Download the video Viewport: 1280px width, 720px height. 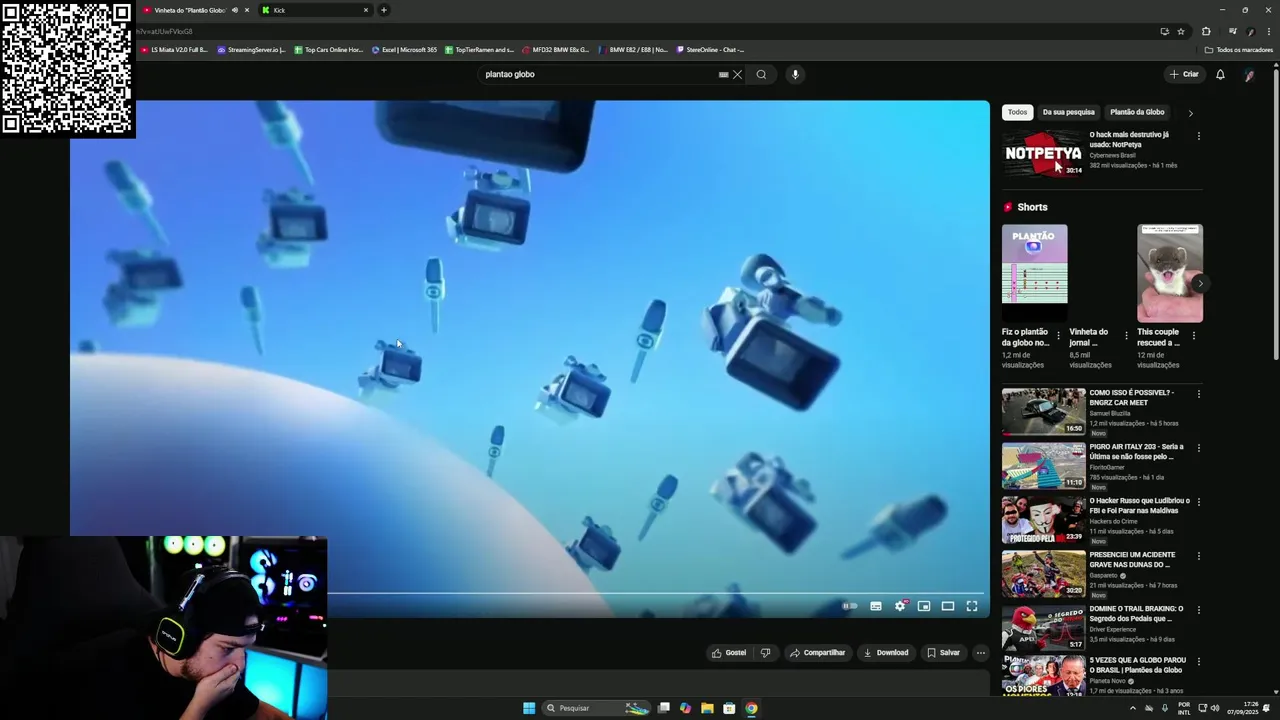(886, 653)
